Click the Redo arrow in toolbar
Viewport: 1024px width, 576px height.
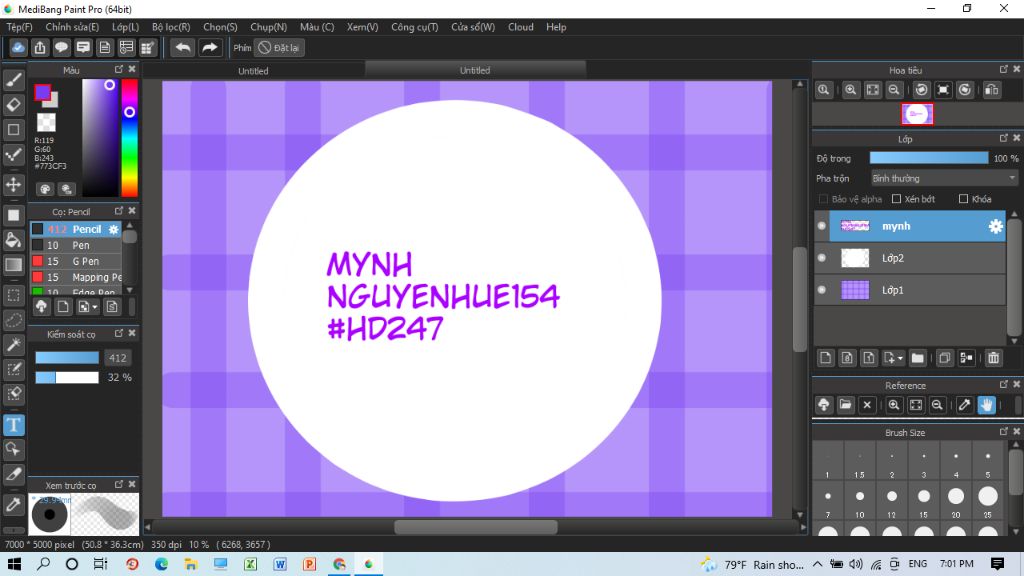tap(210, 48)
